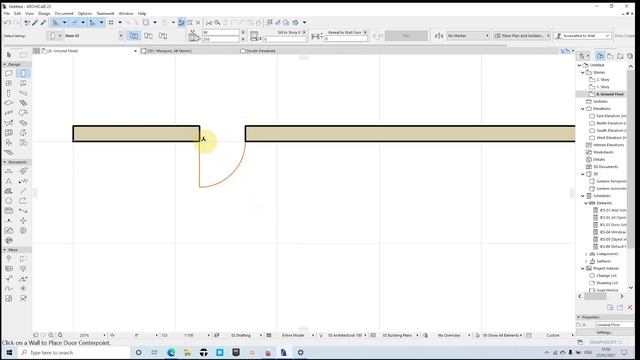The image size is (640, 360).
Task: Select the Window tool
Action: [x=9, y=83]
